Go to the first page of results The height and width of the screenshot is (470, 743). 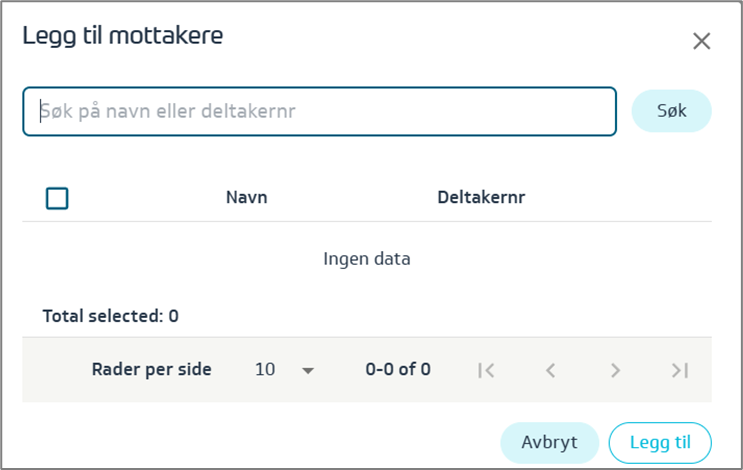click(486, 370)
